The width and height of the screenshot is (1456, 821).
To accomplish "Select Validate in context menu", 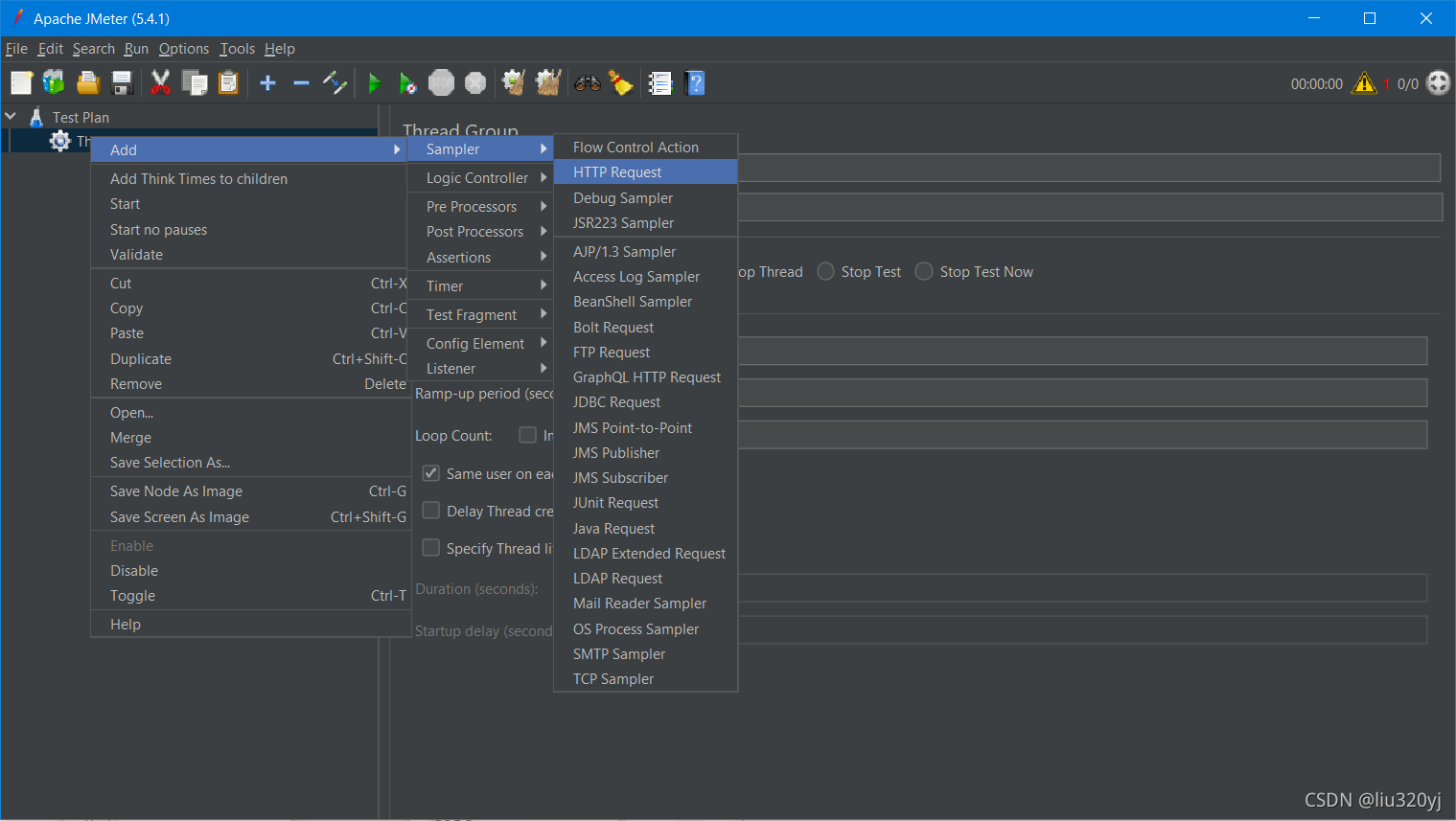I will 249,255.
